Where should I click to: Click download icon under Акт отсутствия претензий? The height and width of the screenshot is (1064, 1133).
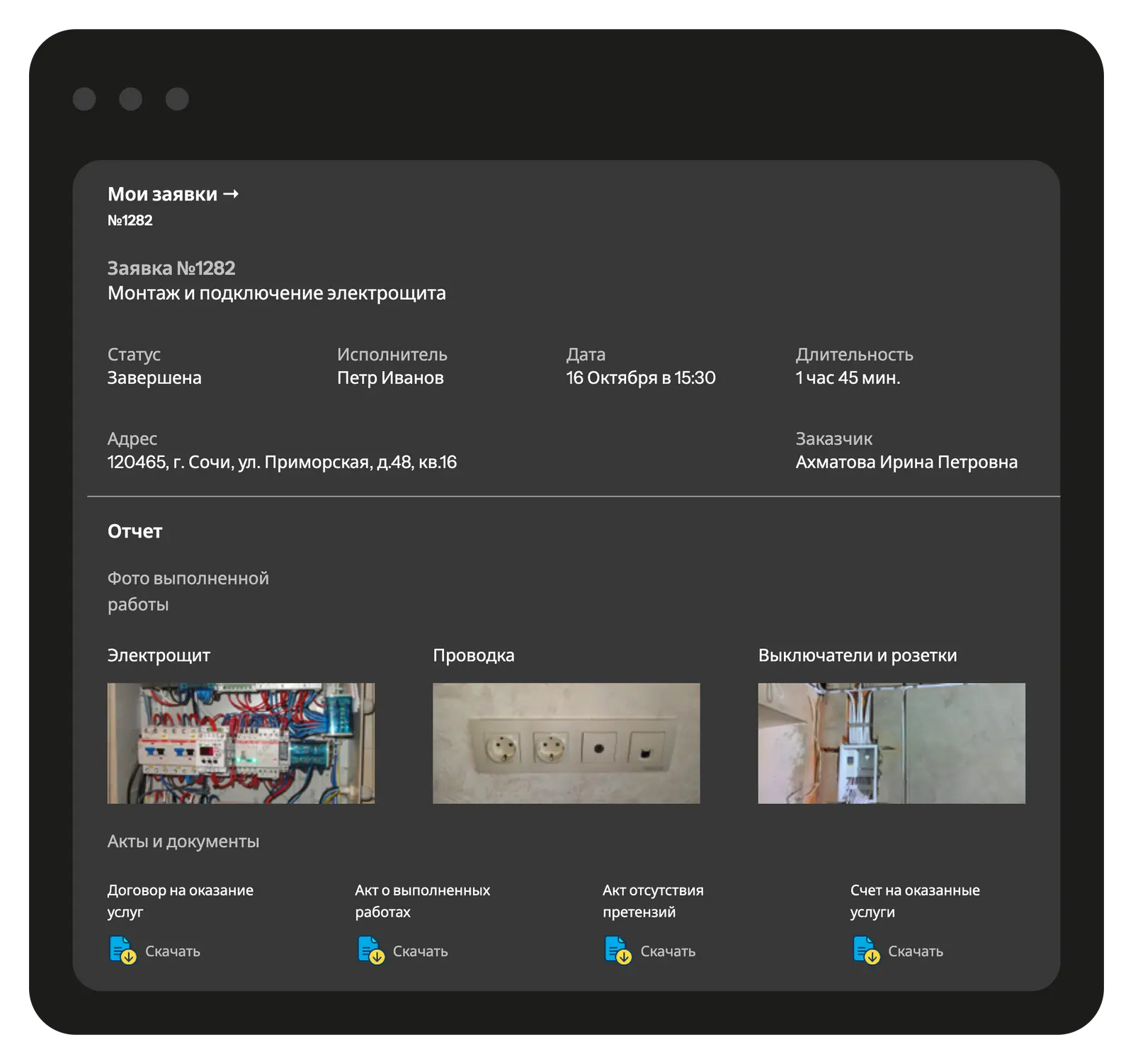point(617,950)
